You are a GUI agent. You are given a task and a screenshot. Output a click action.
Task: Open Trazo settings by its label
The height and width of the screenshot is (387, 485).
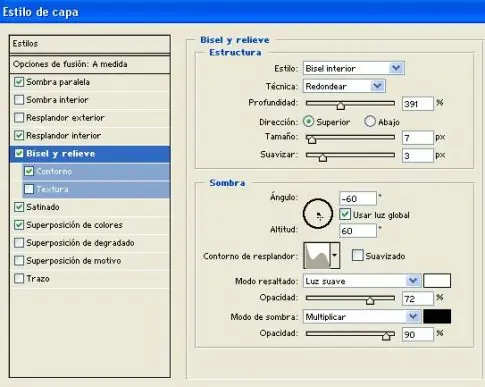38,278
